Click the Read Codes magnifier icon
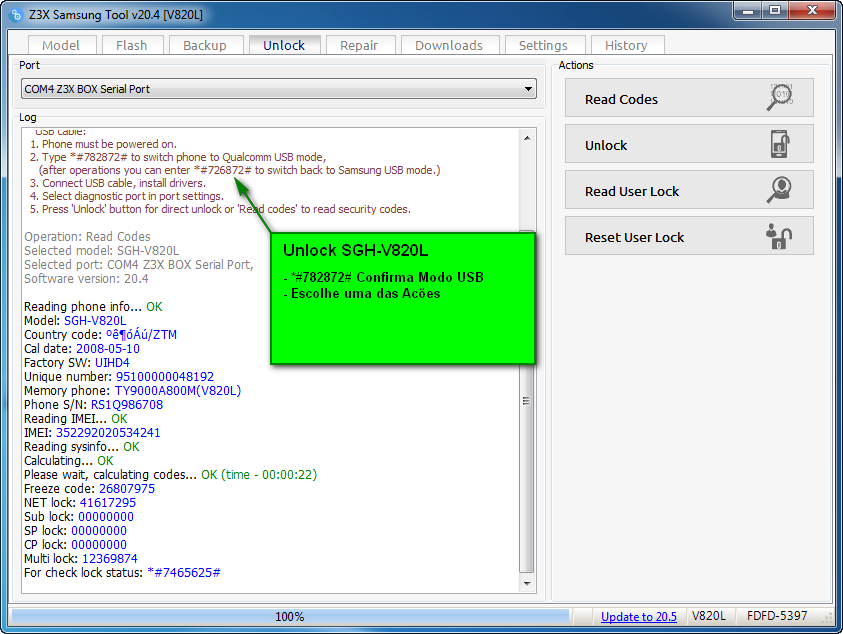Viewport: 843px width, 634px height. coord(780,97)
